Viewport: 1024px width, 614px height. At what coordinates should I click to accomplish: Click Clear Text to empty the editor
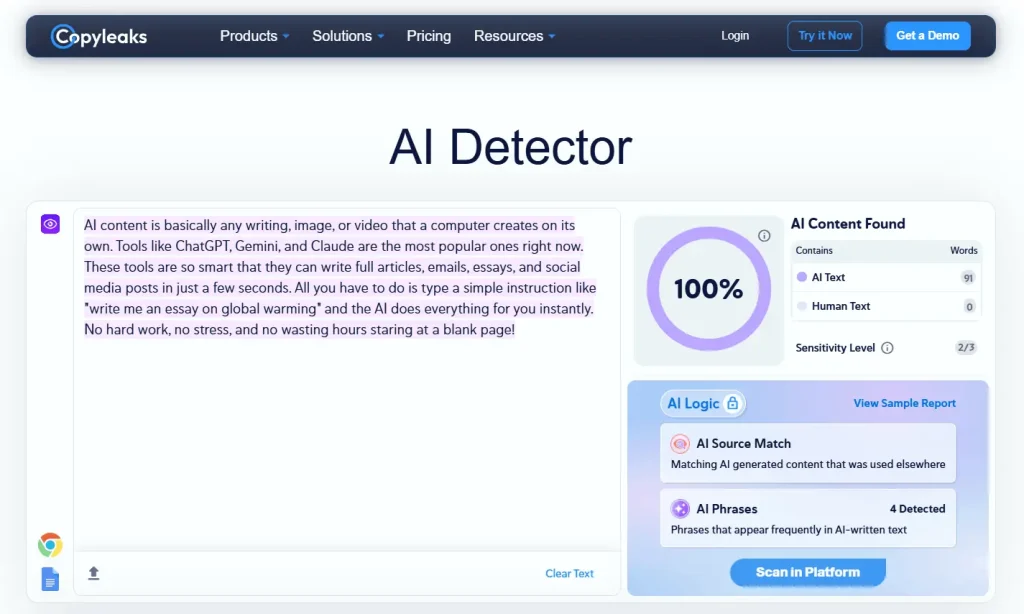coord(569,574)
